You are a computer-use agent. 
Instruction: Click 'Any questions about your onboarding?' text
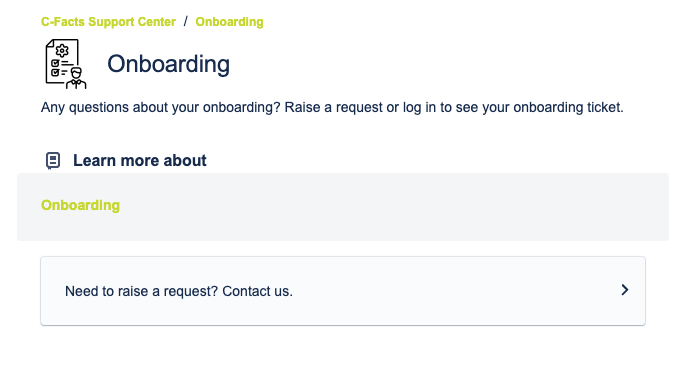tap(161, 107)
